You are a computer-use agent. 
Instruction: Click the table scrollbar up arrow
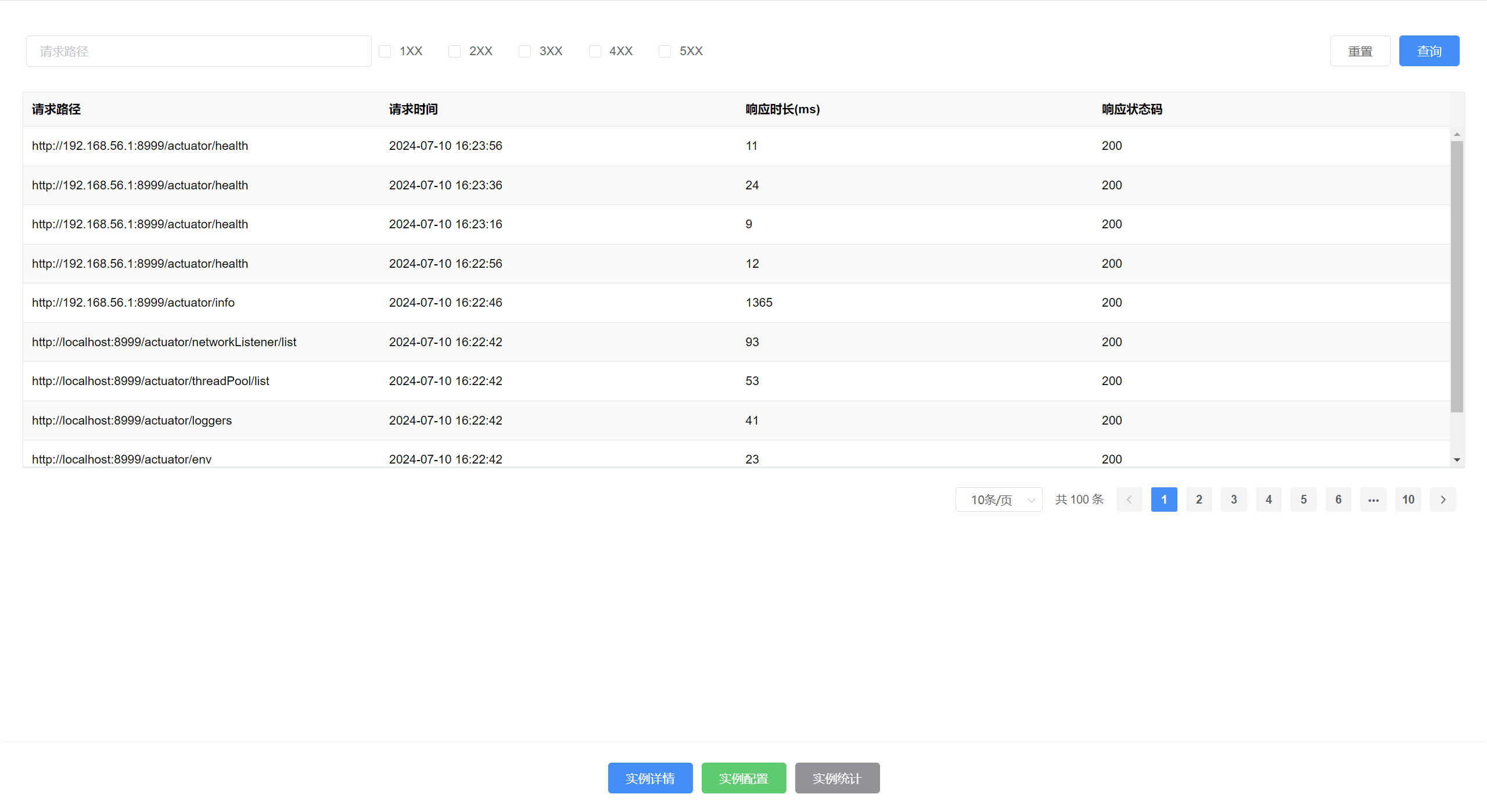click(x=1457, y=134)
